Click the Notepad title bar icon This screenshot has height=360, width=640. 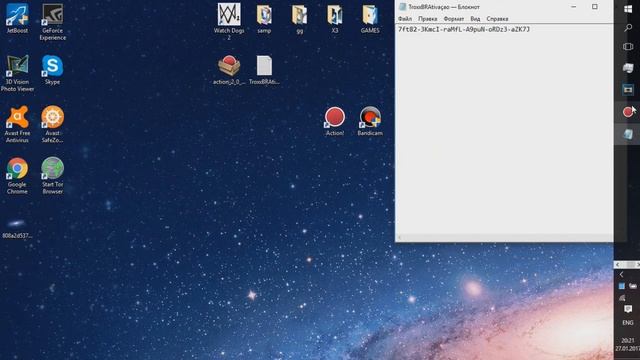coord(402,7)
